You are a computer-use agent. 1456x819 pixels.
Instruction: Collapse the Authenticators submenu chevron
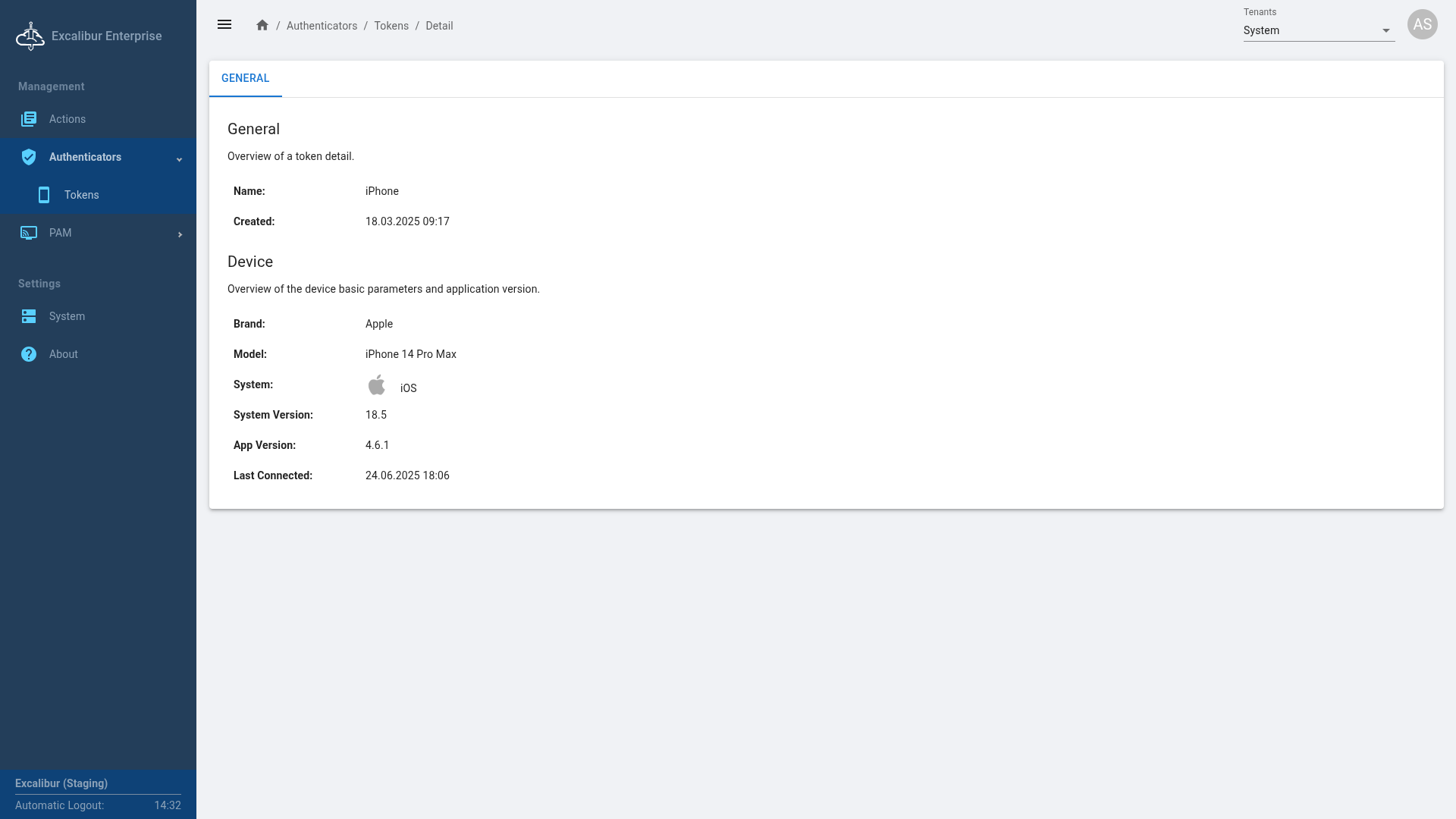coord(180,159)
